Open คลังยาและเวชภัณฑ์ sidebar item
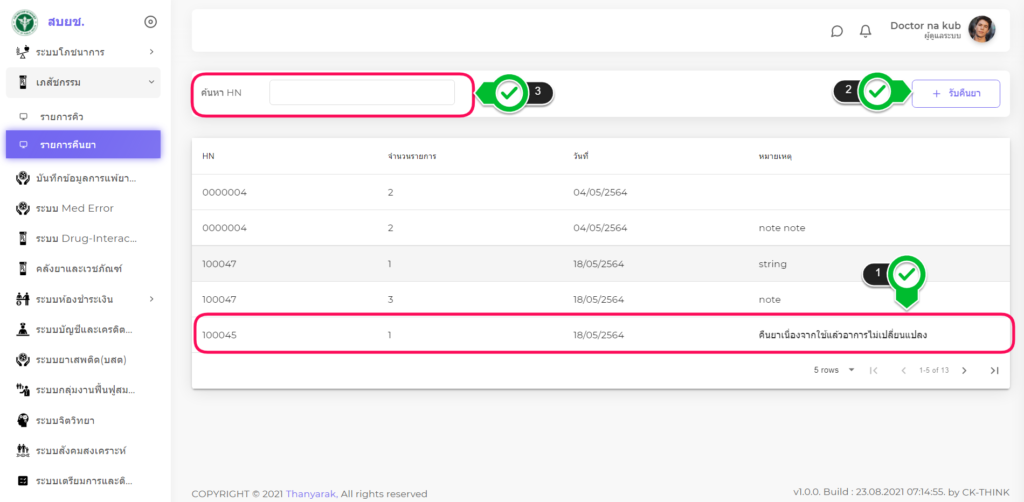Screen dimensions: 1024x502 78,268
